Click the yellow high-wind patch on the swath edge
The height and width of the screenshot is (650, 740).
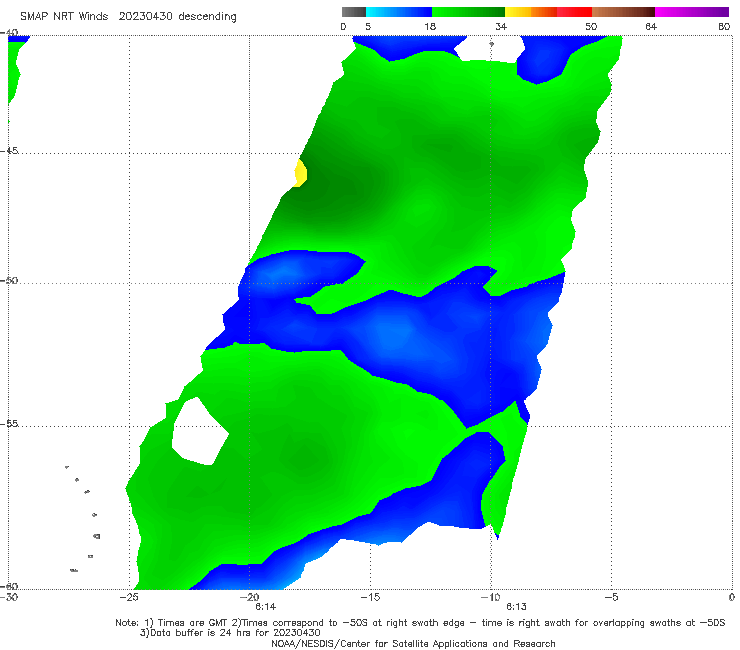tap(300, 173)
